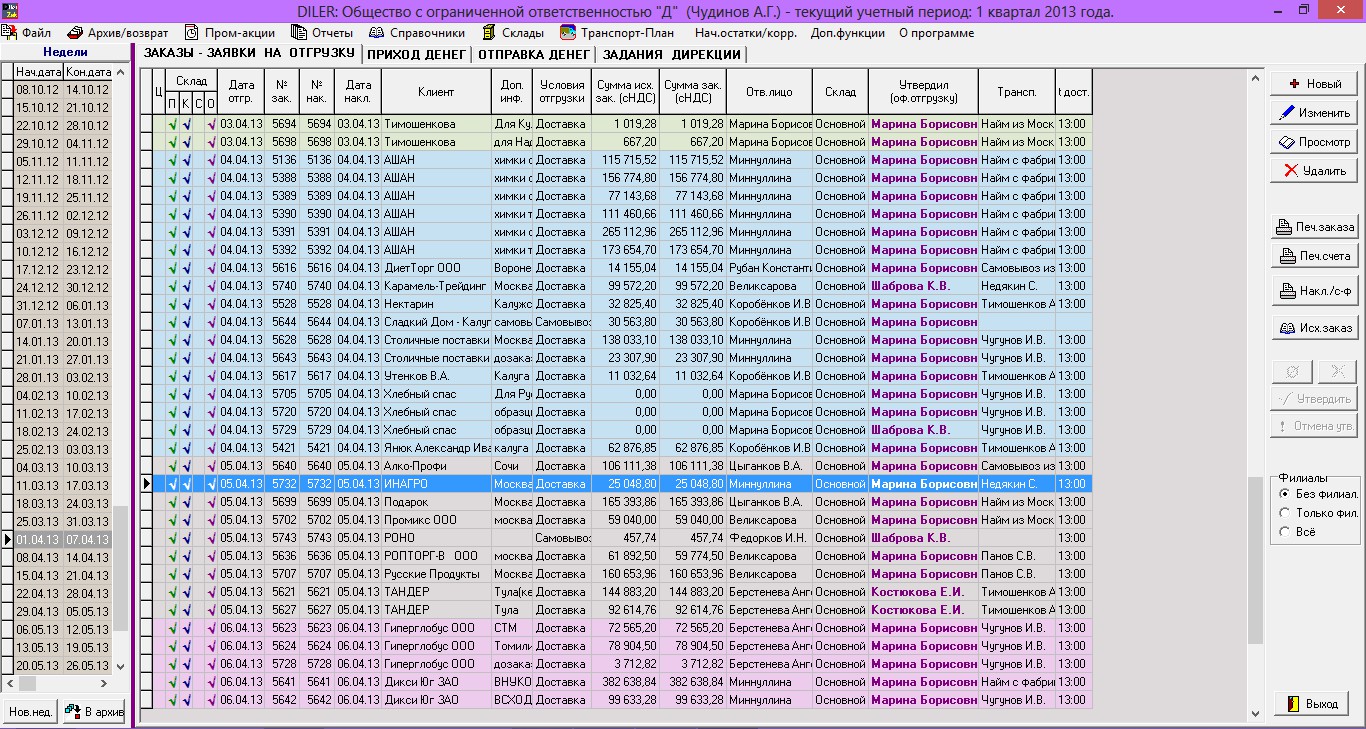Image resolution: width=1366 pixels, height=729 pixels.
Task: Click the orders table vertical scrollbar thumb
Action: [x=1255, y=560]
